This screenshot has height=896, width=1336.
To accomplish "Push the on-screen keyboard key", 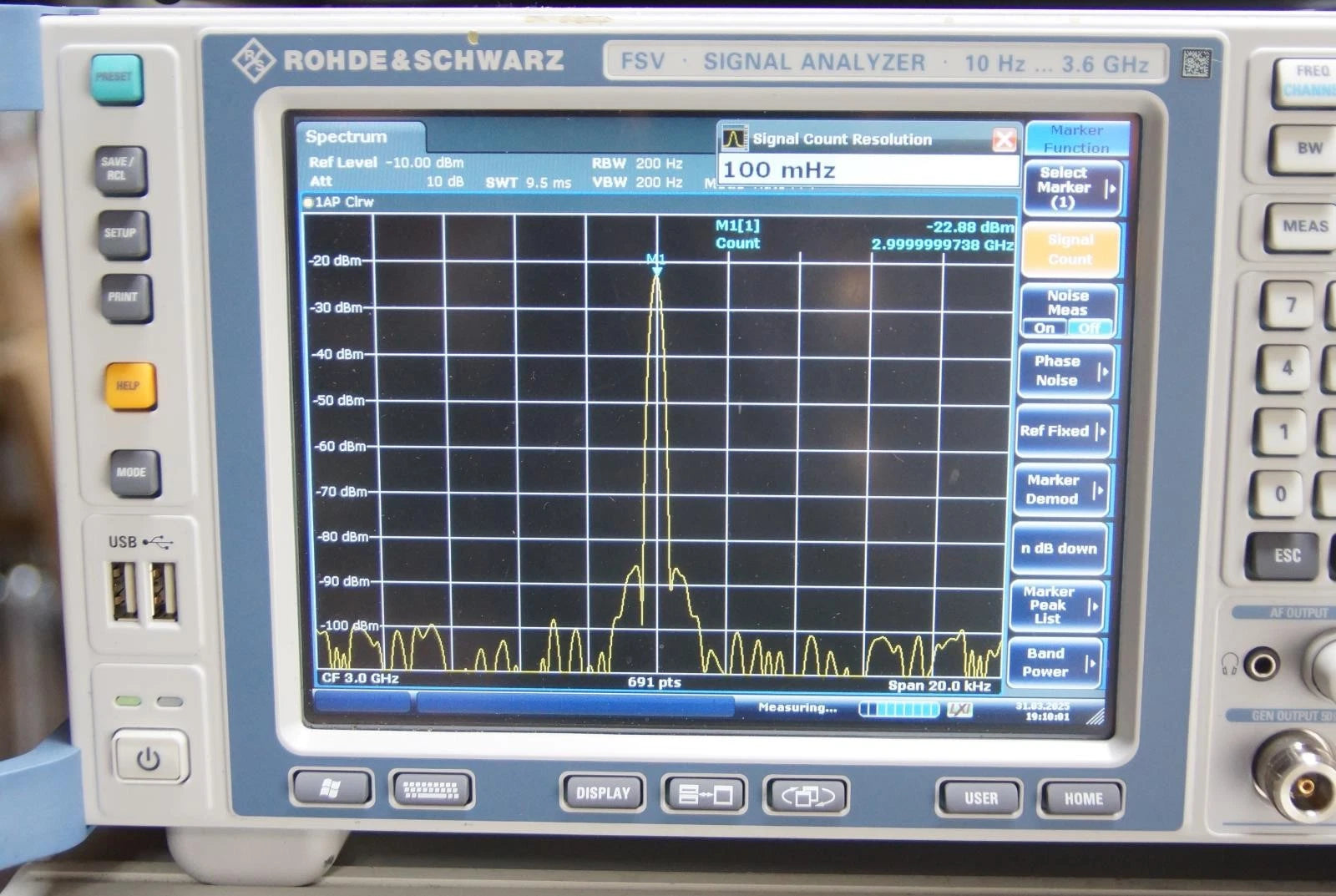I will (432, 789).
